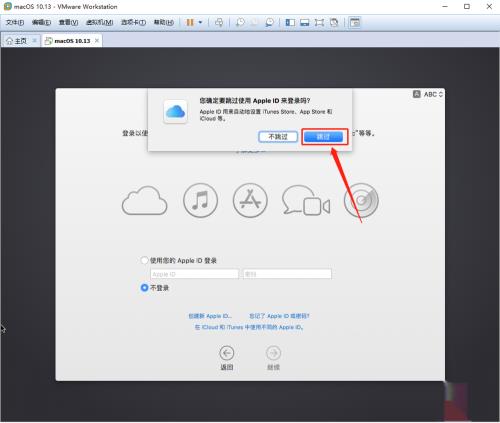Click the full screen mode toolbar icon
The width and height of the screenshot is (500, 423).
click(319, 22)
